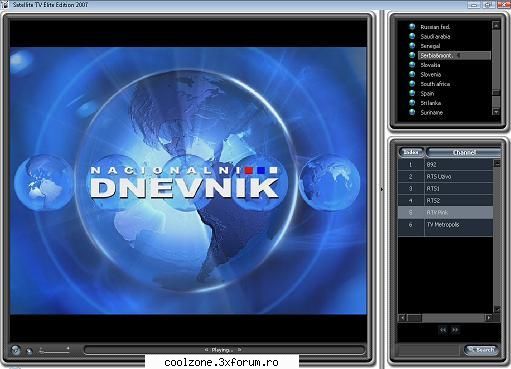Screen dimensions: 511x369
Task: Click channel list horizontal scroll right arrow
Action: pos(489,318)
